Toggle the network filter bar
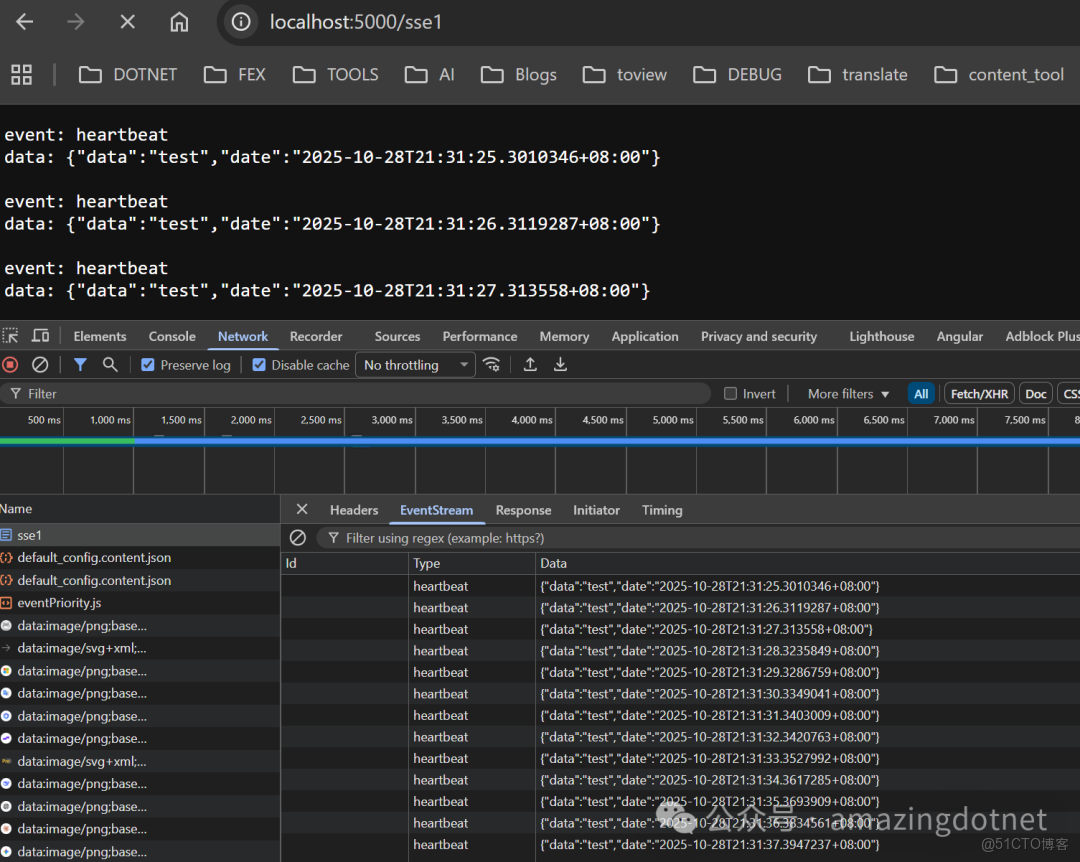Image resolution: width=1080 pixels, height=862 pixels. (x=80, y=364)
